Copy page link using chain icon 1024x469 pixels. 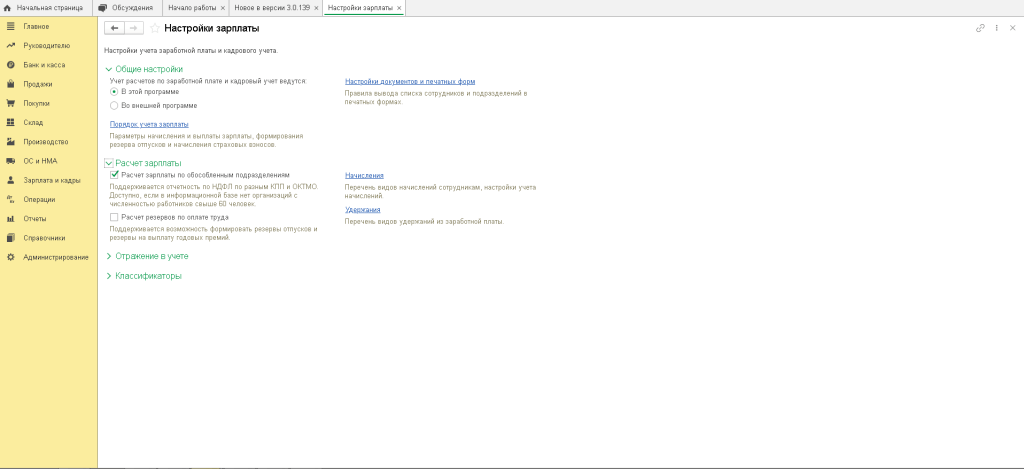point(980,28)
